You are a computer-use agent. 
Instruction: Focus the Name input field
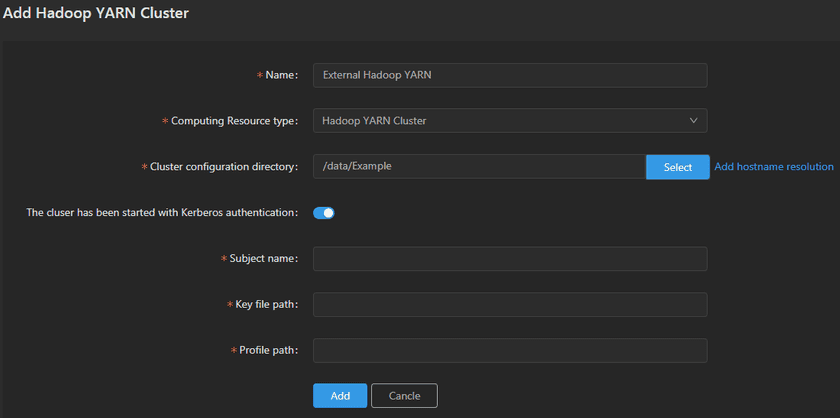tap(509, 75)
